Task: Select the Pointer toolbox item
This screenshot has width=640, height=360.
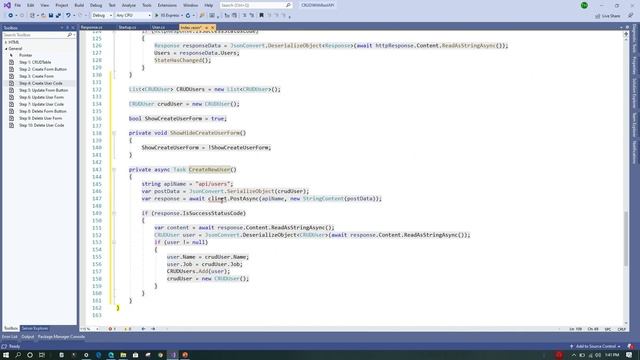Action: point(39,55)
